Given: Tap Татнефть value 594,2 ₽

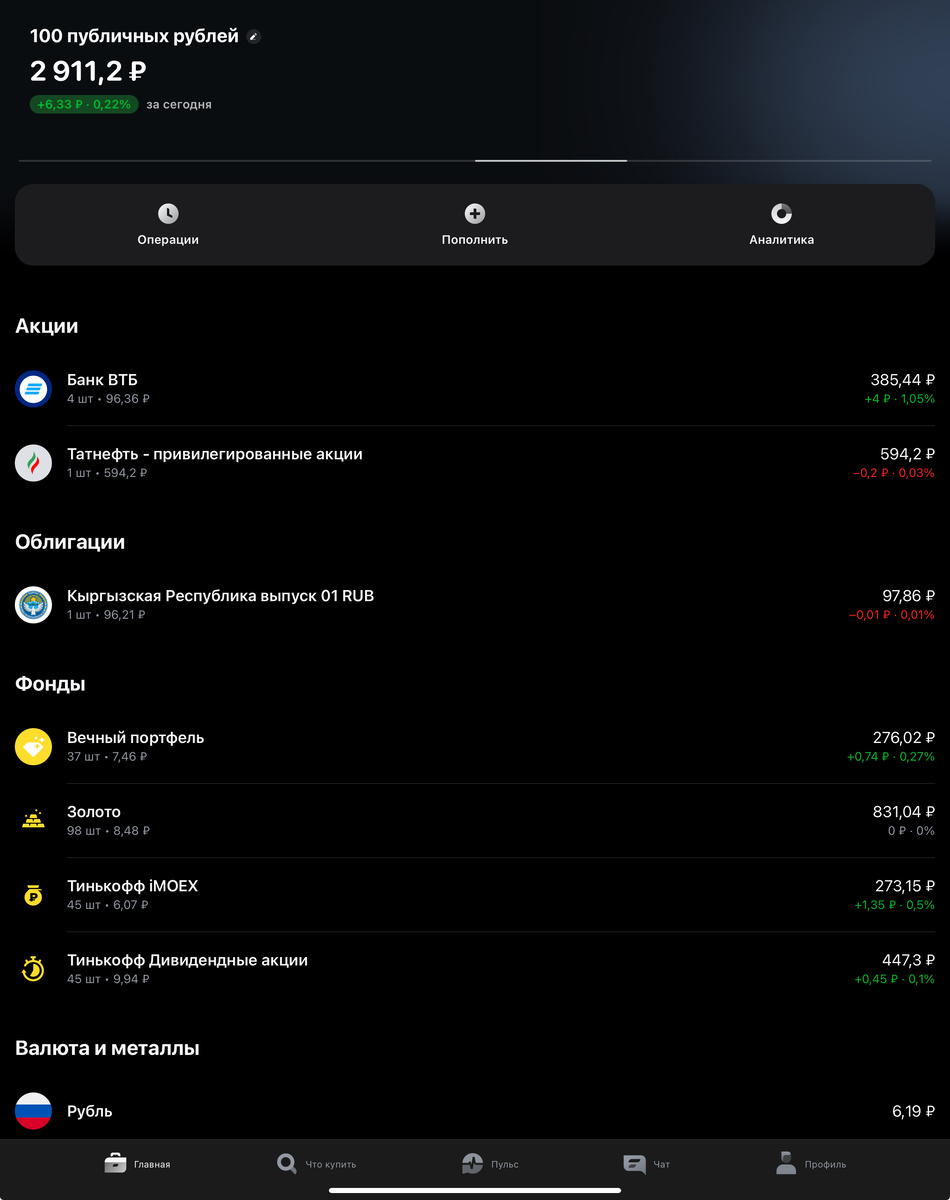Looking at the screenshot, I should [907, 454].
